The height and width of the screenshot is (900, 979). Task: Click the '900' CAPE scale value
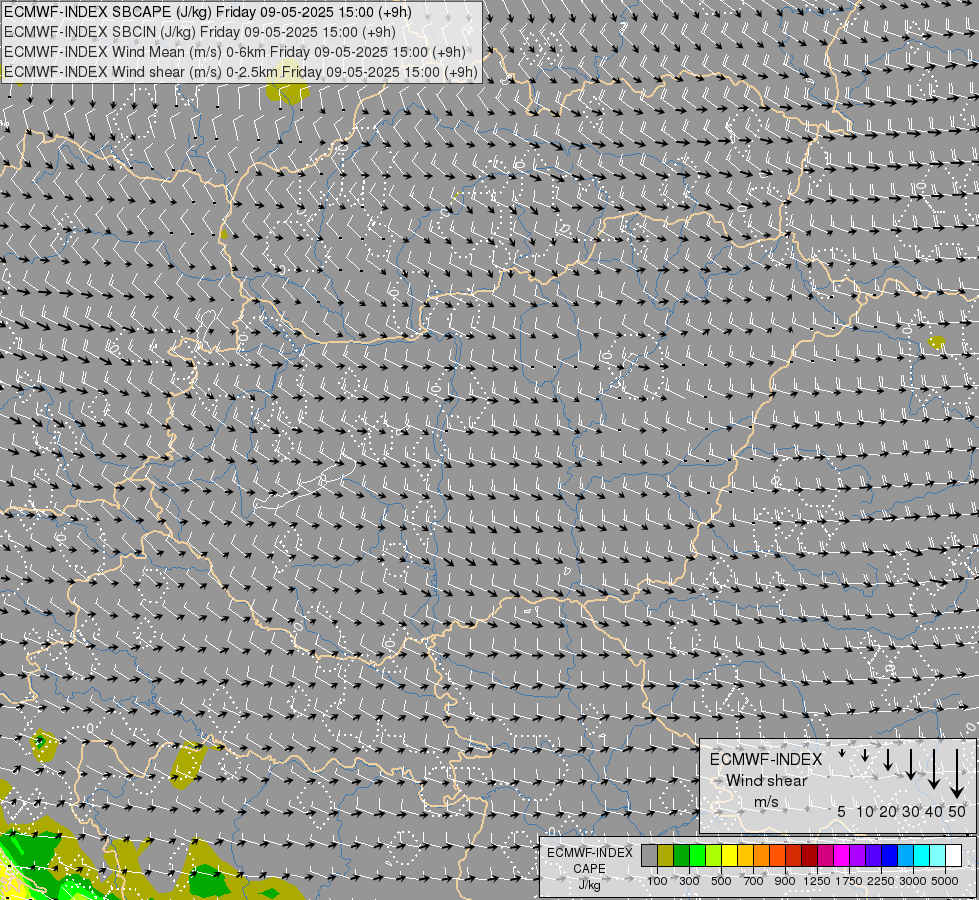pos(785,881)
